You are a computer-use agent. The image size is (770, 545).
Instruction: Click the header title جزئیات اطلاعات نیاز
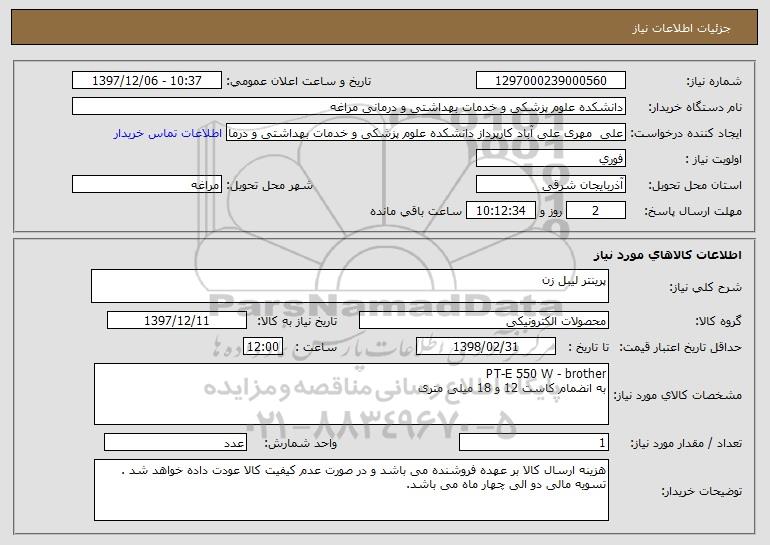681,28
